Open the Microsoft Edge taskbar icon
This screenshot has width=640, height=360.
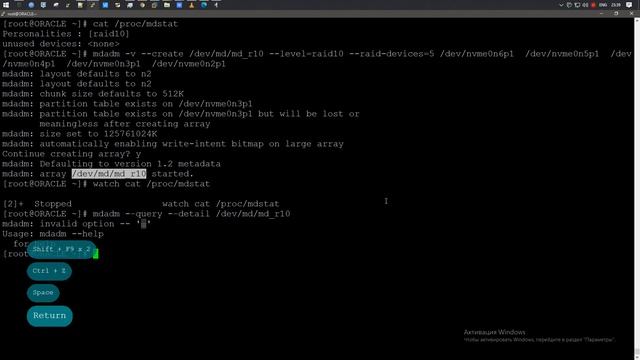(204, 5)
